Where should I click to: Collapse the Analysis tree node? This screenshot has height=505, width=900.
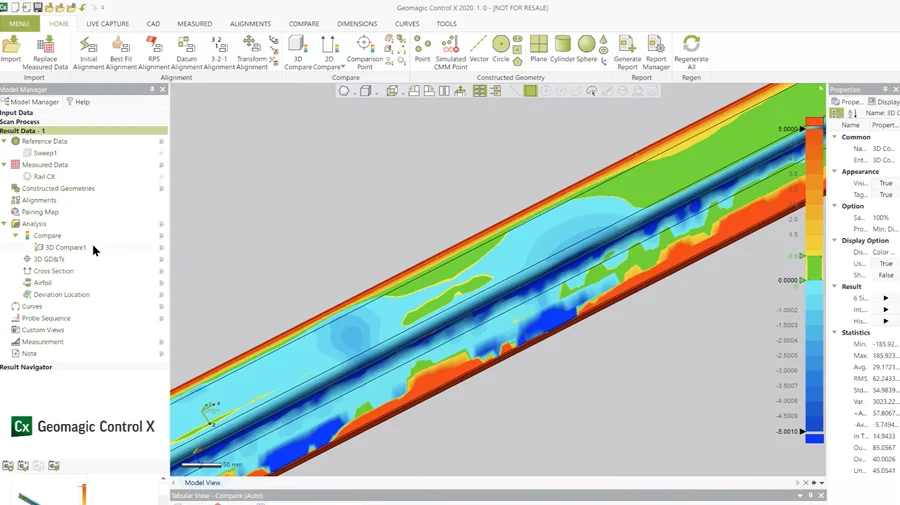(x=5, y=224)
